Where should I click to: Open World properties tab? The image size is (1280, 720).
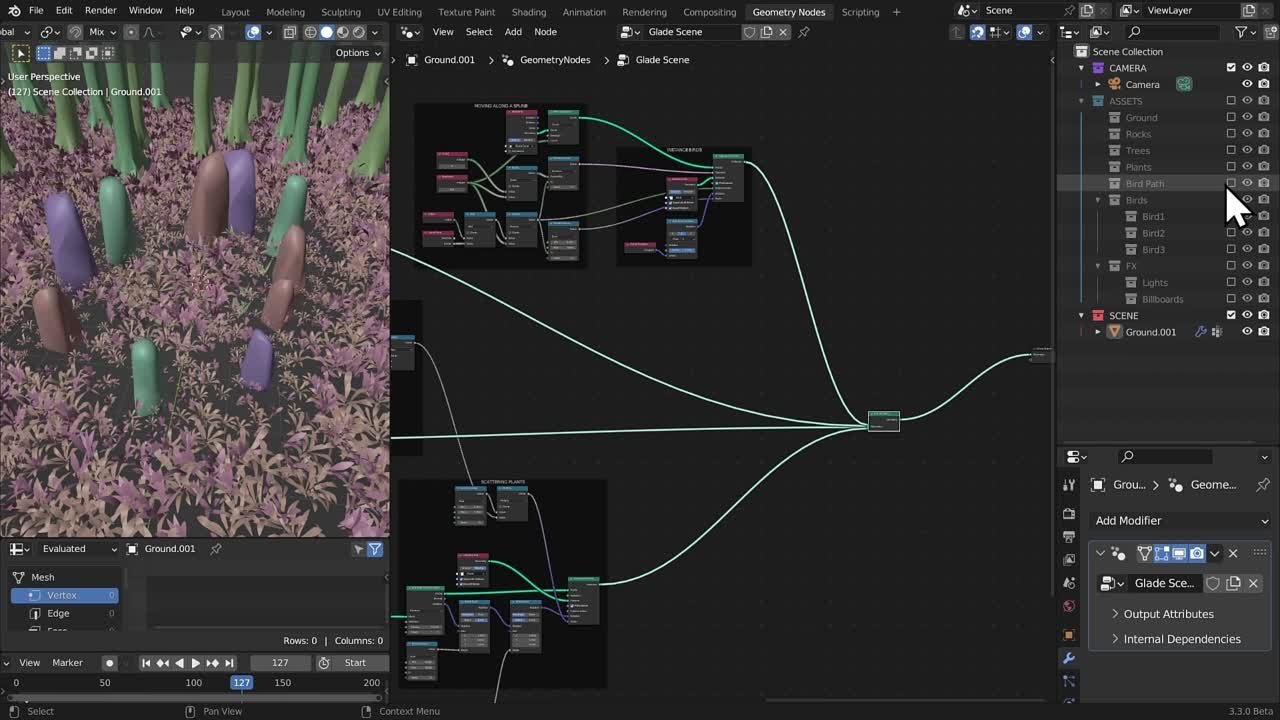[x=1069, y=606]
